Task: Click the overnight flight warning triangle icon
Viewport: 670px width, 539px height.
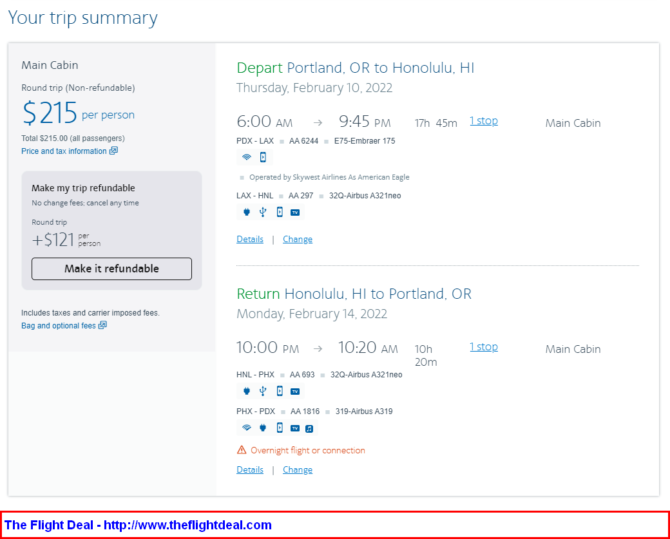Action: pos(241,450)
